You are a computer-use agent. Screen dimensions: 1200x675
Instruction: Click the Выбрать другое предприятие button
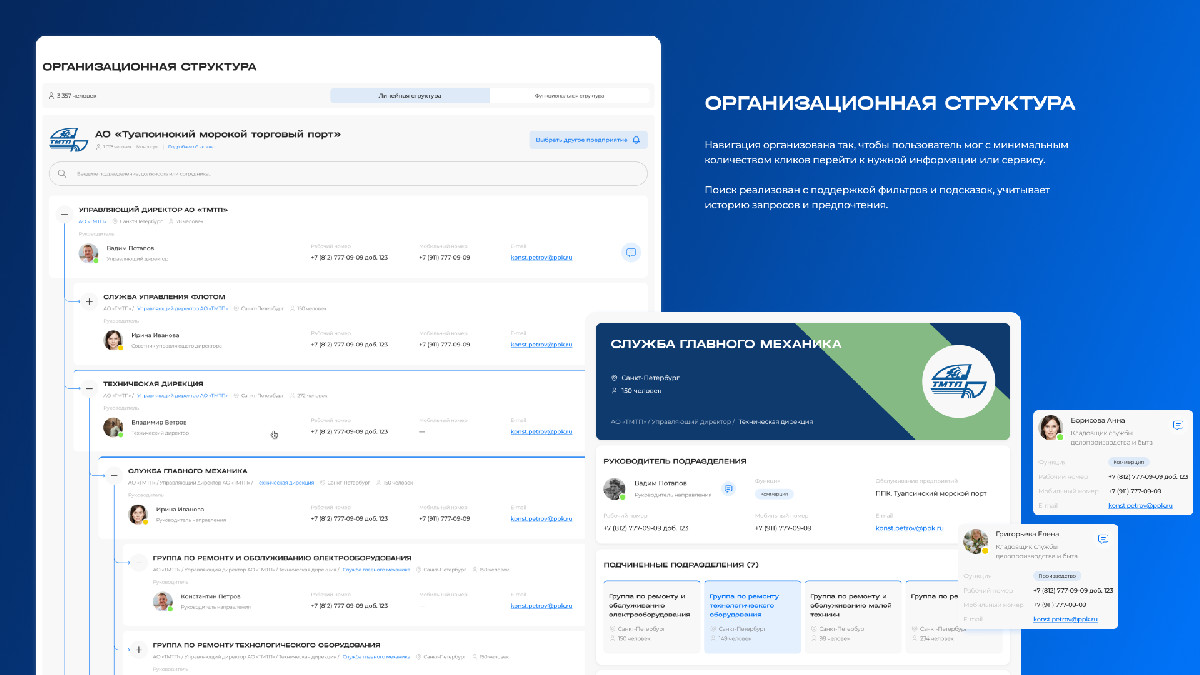[x=588, y=140]
